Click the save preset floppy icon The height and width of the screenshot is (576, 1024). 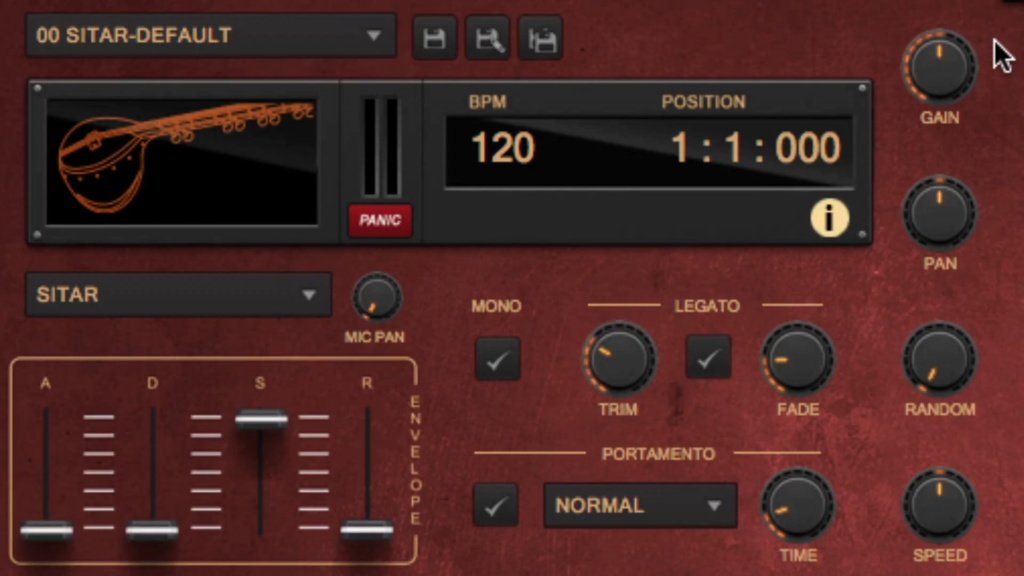(x=434, y=39)
